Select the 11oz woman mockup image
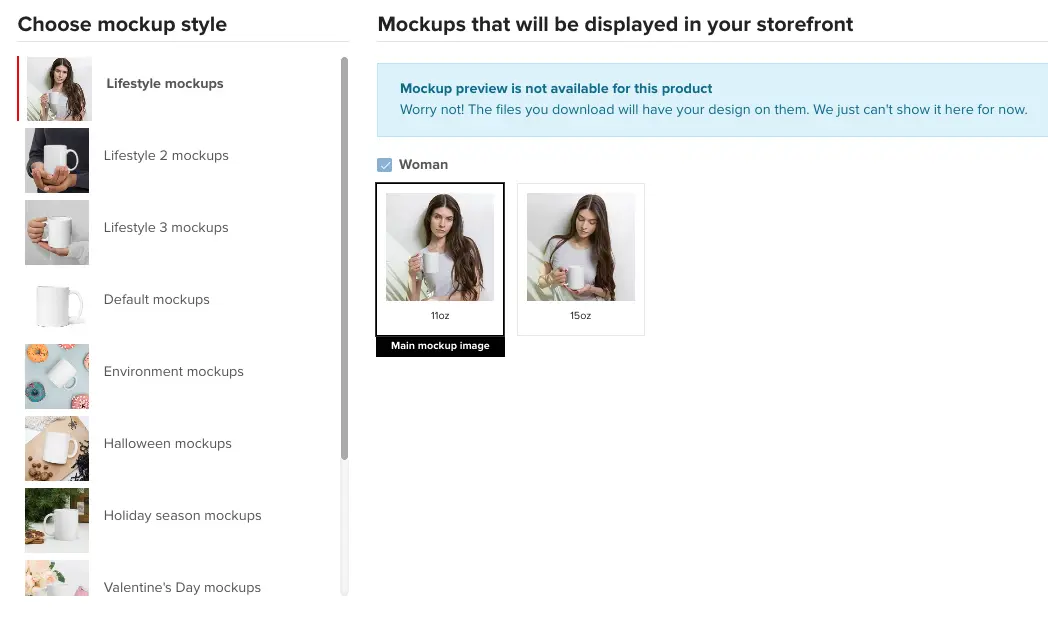 (440, 247)
